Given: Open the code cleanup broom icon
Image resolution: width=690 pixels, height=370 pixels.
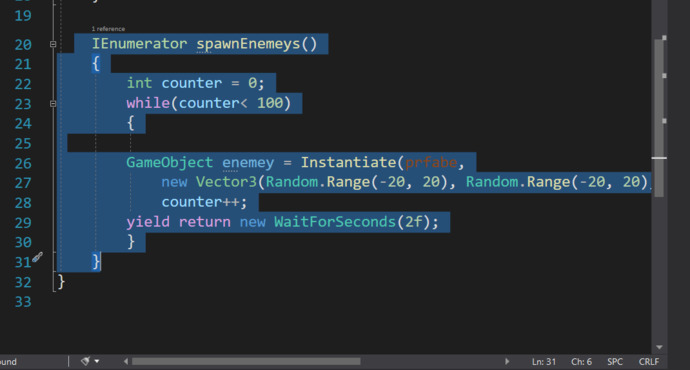Looking at the screenshot, I should [85, 361].
